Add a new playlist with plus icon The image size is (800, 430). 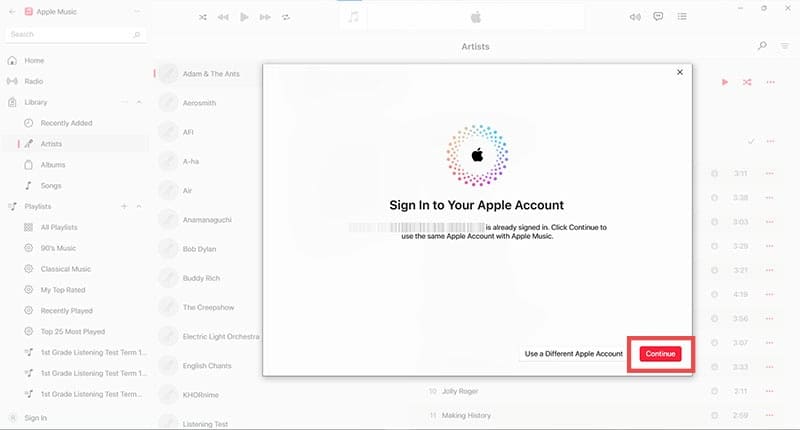(124, 206)
